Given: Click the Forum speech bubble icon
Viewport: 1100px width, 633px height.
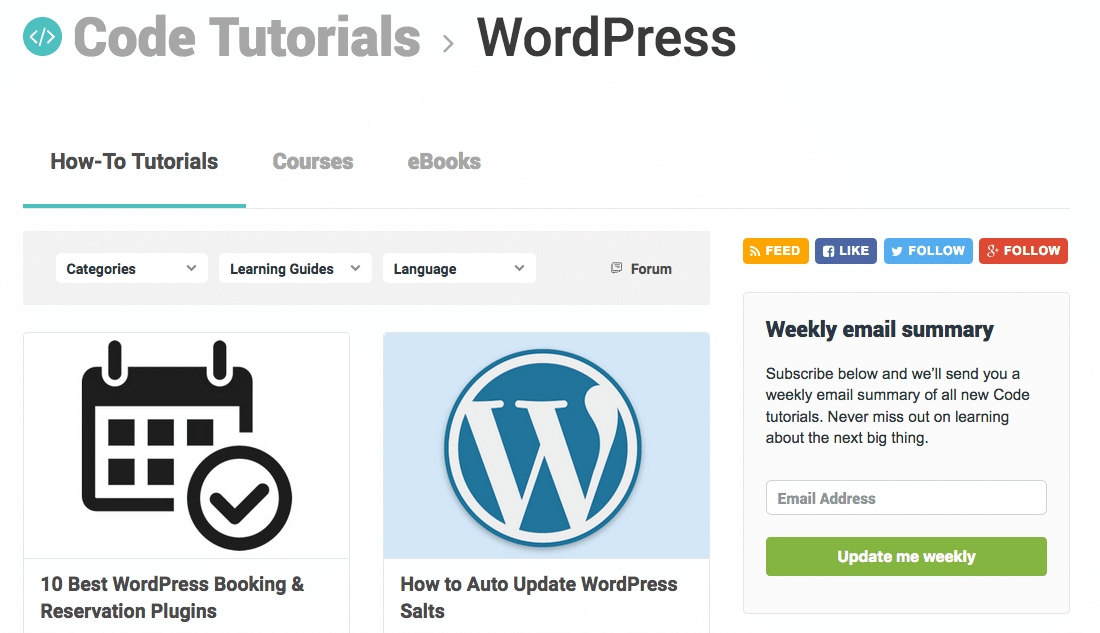Looking at the screenshot, I should coord(616,268).
